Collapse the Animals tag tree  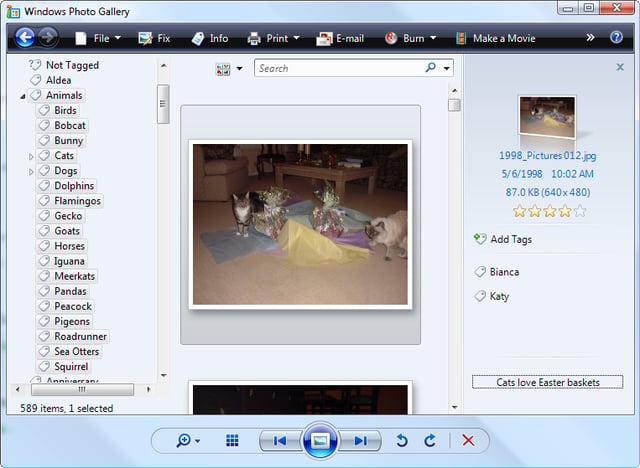pyautogui.click(x=23, y=96)
